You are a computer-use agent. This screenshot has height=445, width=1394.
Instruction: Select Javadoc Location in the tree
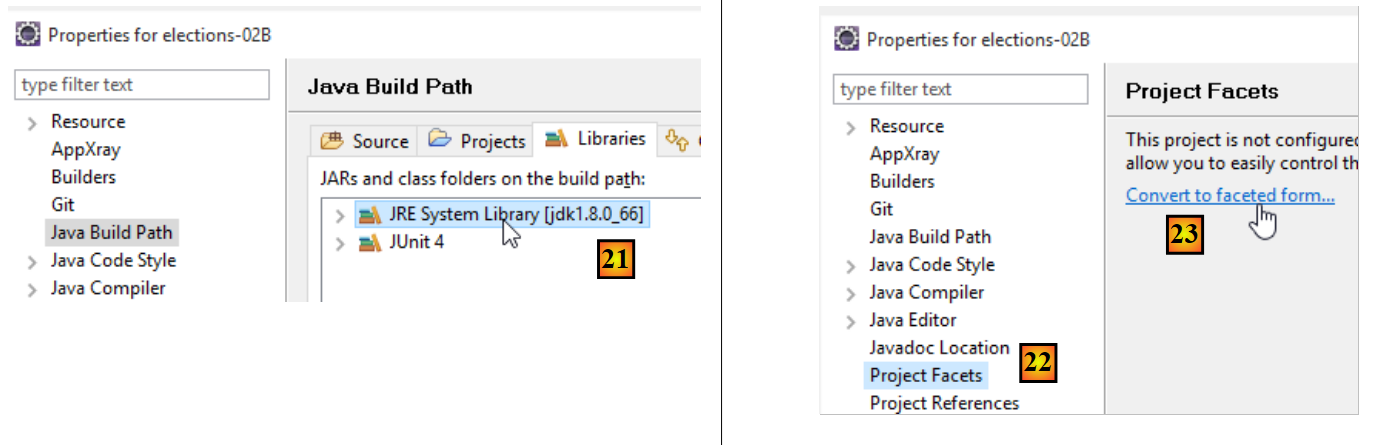pyautogui.click(x=939, y=347)
